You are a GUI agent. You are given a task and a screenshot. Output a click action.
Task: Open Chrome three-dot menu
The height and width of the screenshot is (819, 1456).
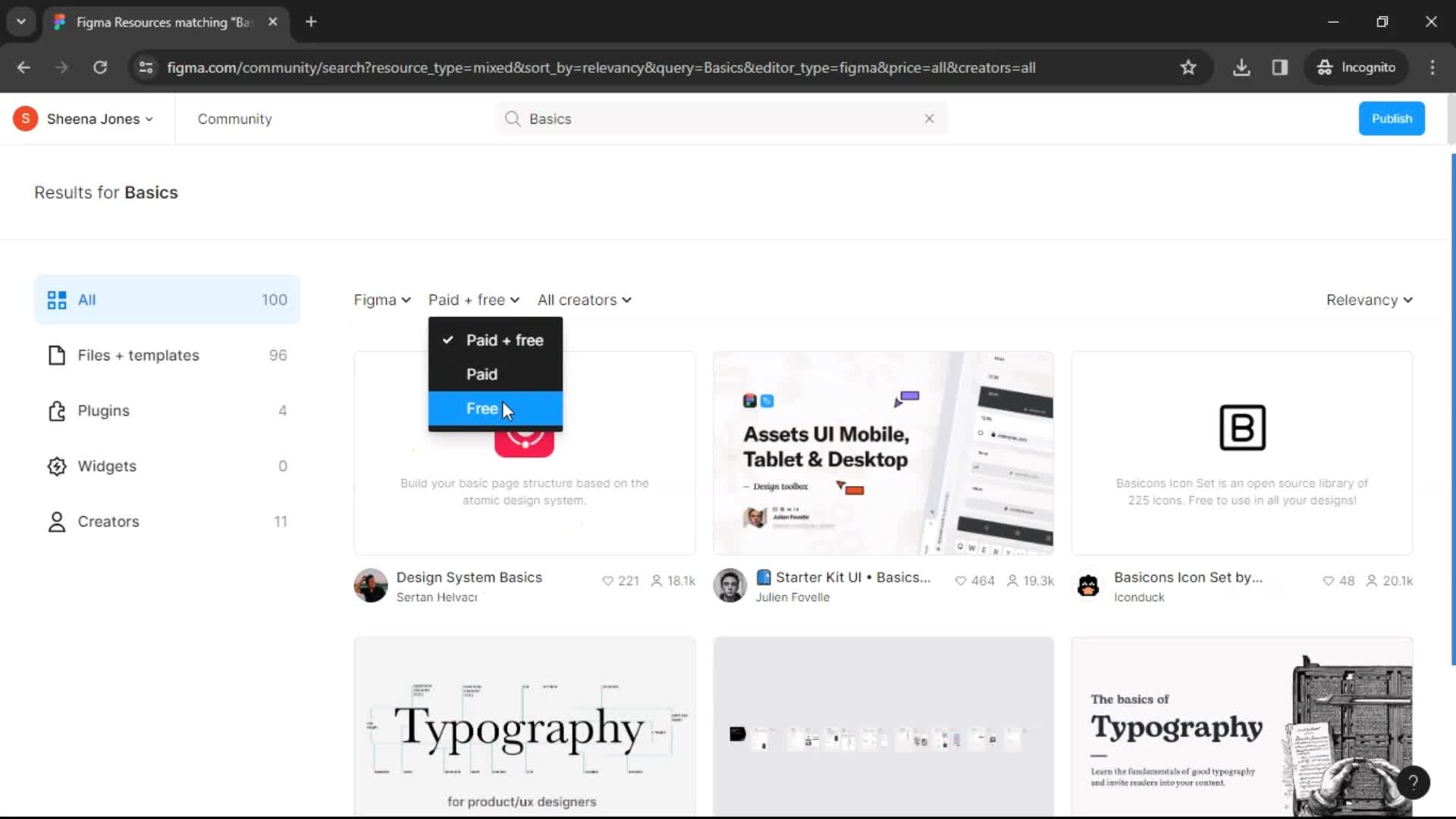coord(1432,67)
